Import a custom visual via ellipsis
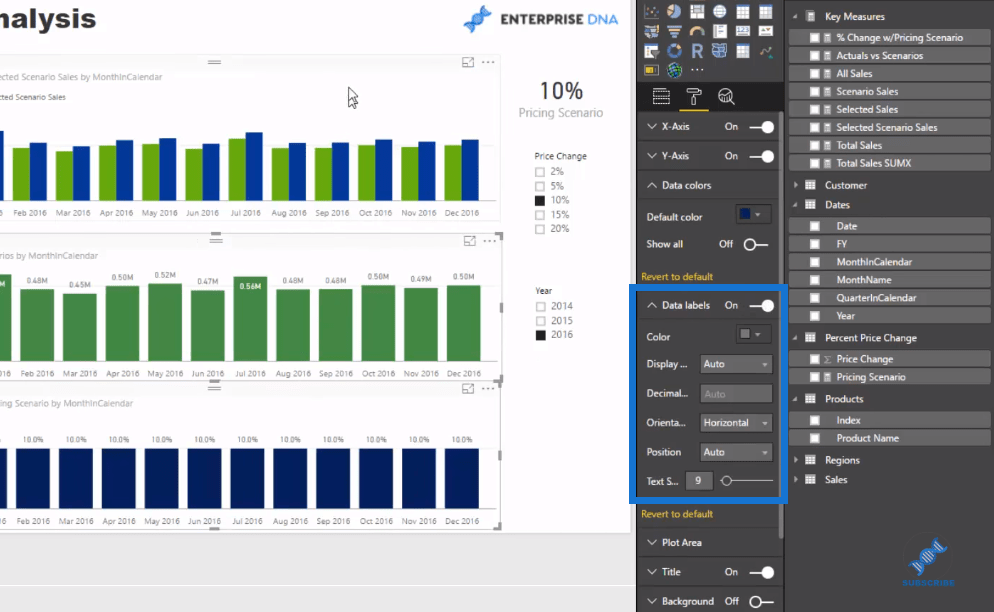Viewport: 994px width, 612px height. 697,70
